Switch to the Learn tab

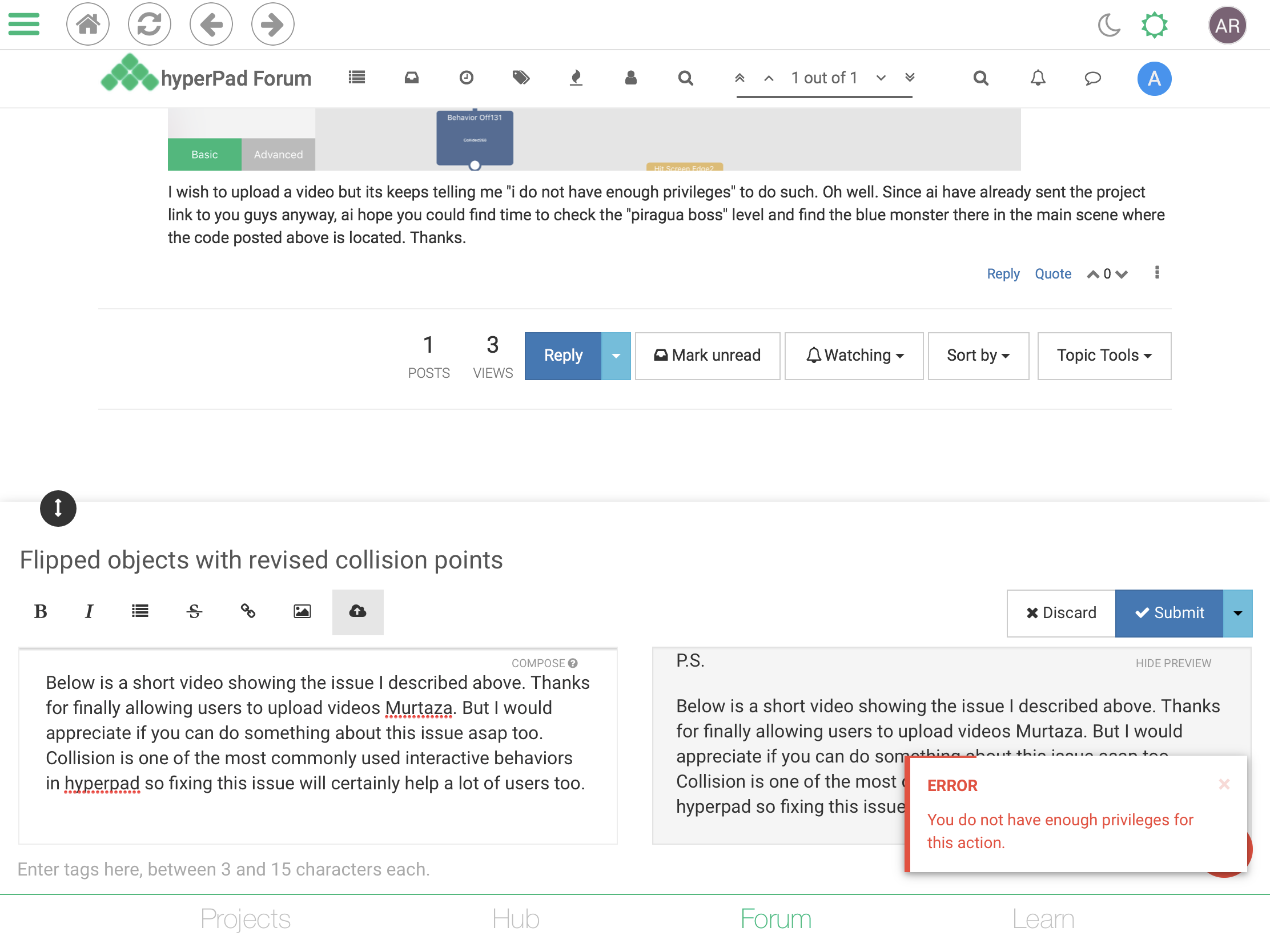tap(1043, 919)
